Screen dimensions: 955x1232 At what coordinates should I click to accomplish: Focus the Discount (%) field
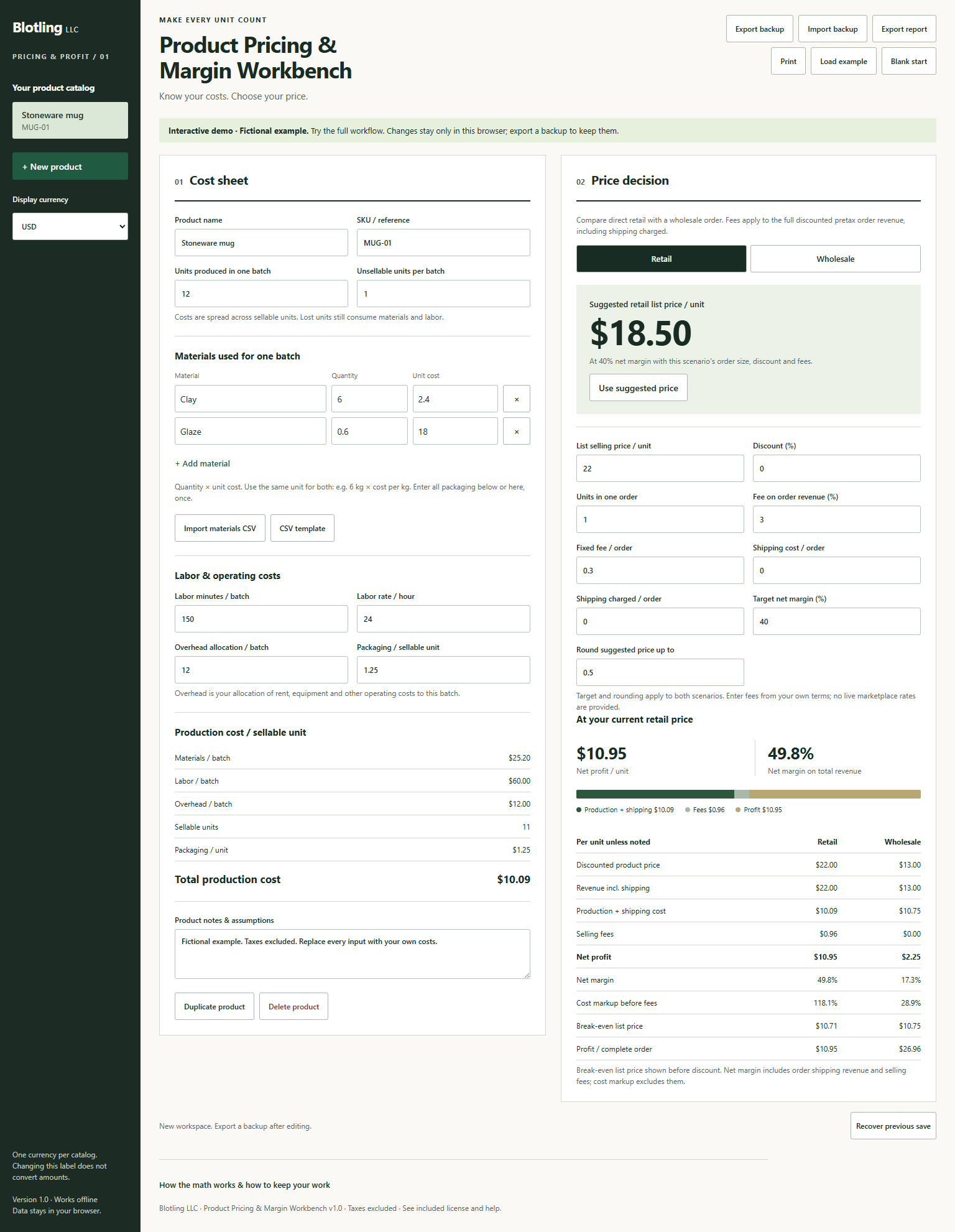coord(836,468)
